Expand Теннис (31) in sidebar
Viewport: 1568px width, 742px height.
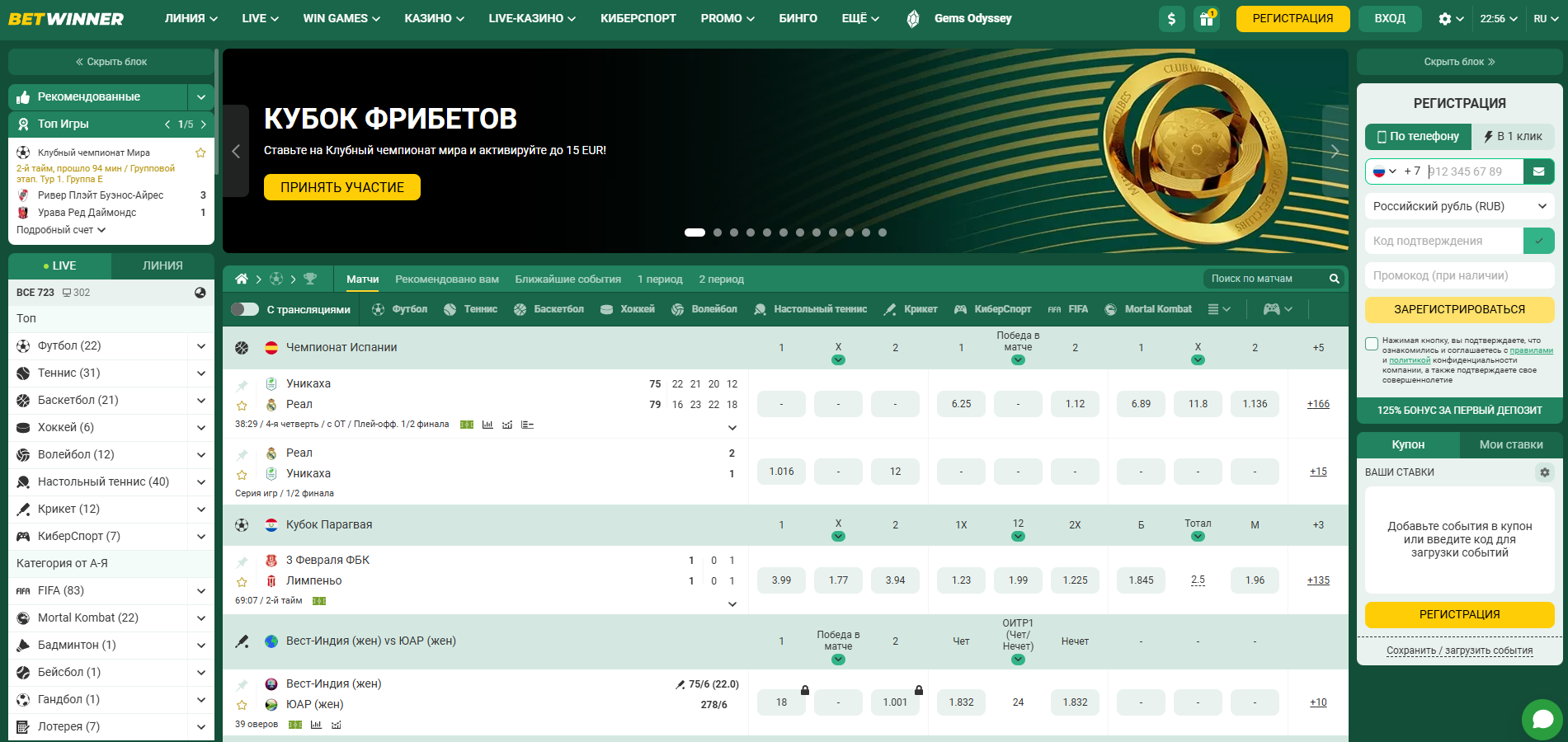(201, 373)
